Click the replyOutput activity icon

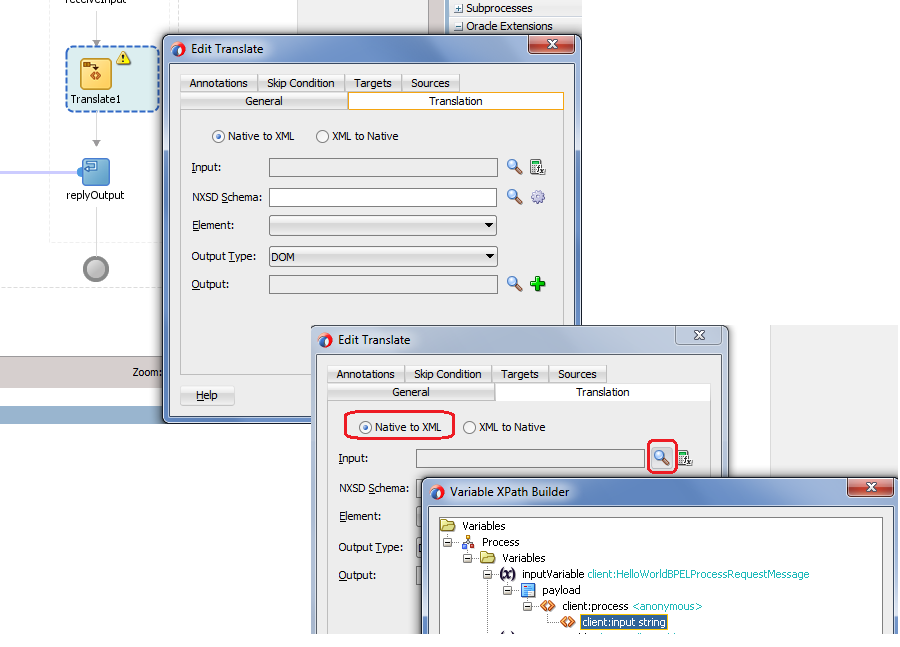pos(94,171)
